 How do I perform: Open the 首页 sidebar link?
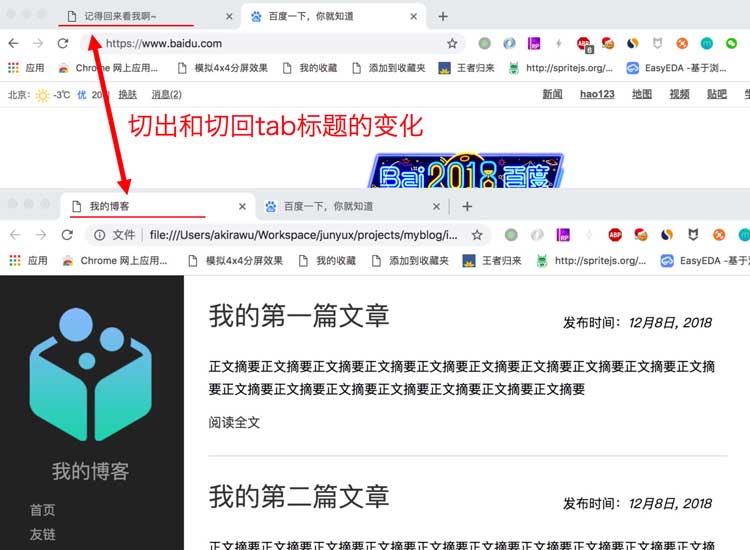coord(43,510)
